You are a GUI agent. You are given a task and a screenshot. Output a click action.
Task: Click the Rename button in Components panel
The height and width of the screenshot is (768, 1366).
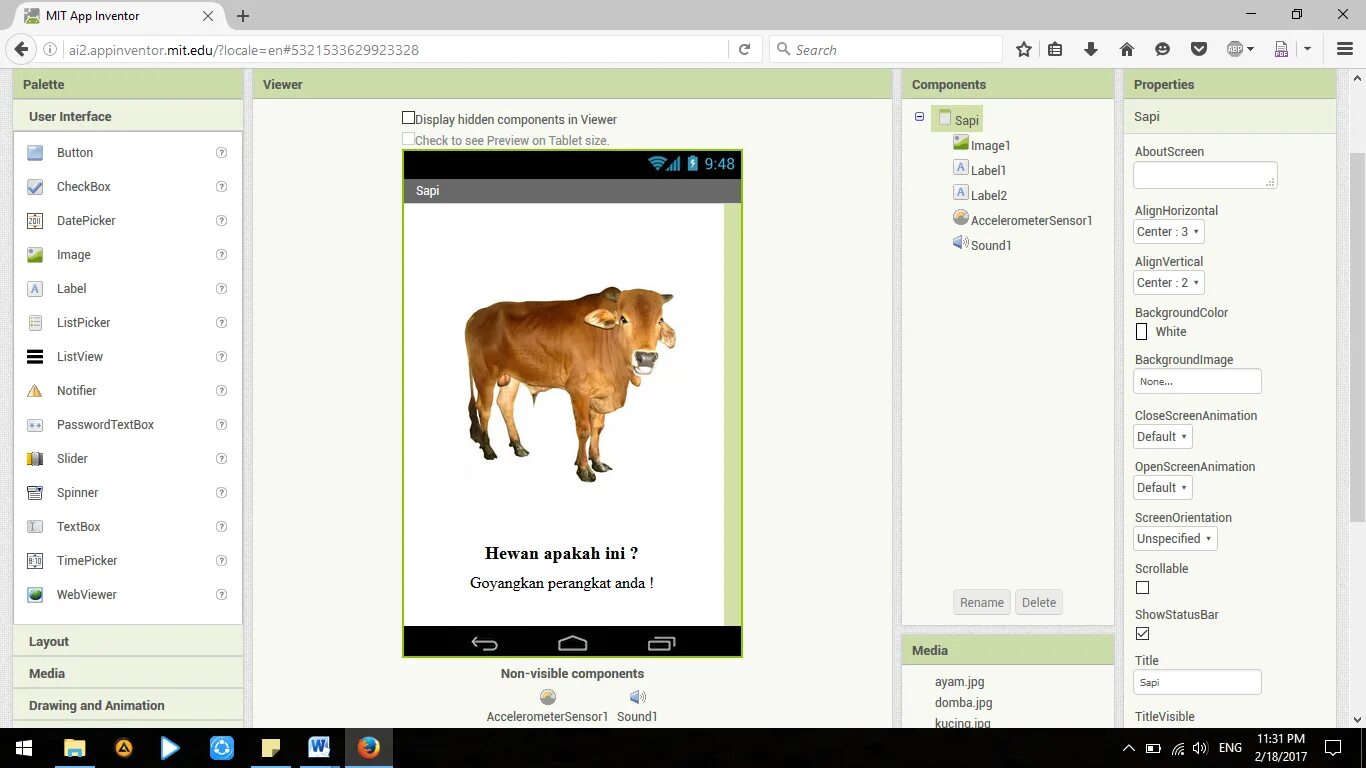981,602
